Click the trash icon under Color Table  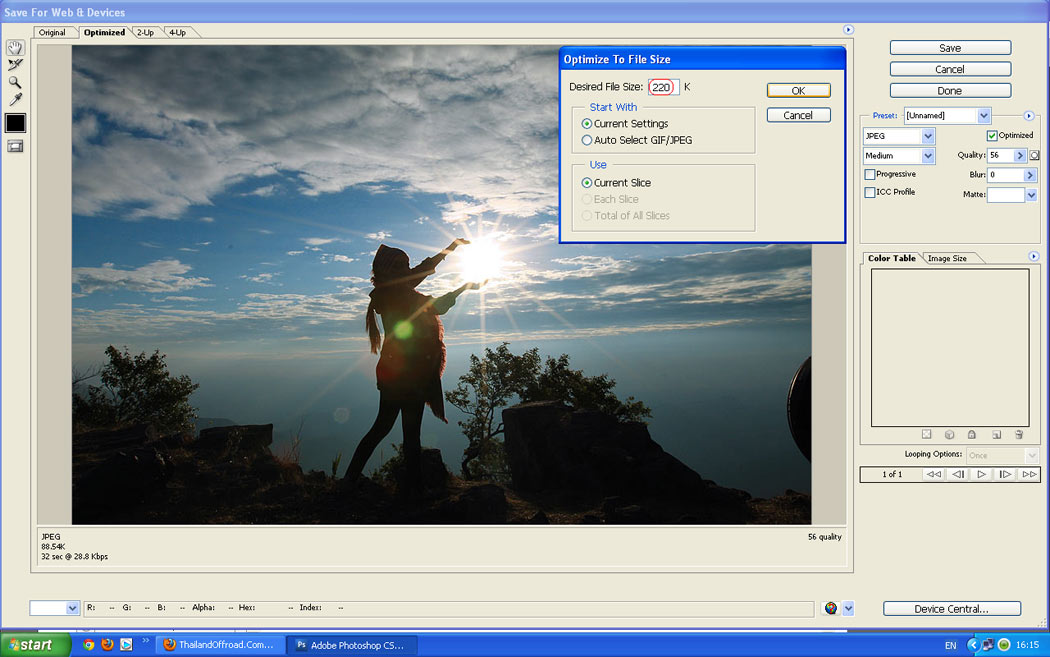[x=1018, y=435]
